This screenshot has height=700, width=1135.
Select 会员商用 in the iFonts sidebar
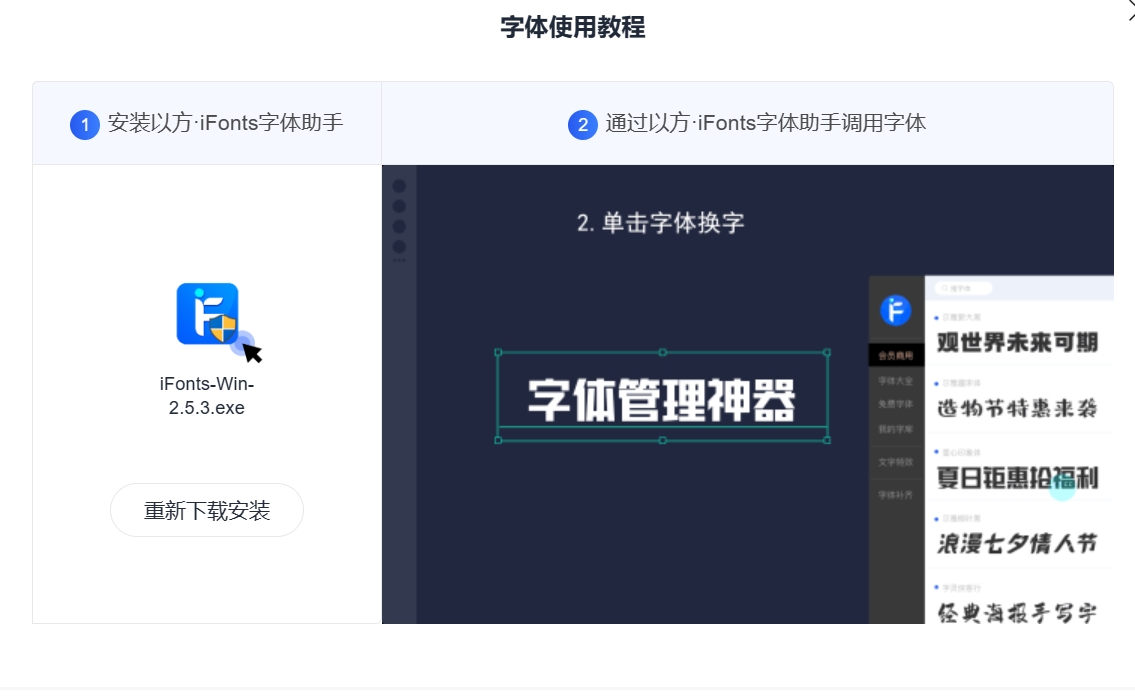coord(896,355)
